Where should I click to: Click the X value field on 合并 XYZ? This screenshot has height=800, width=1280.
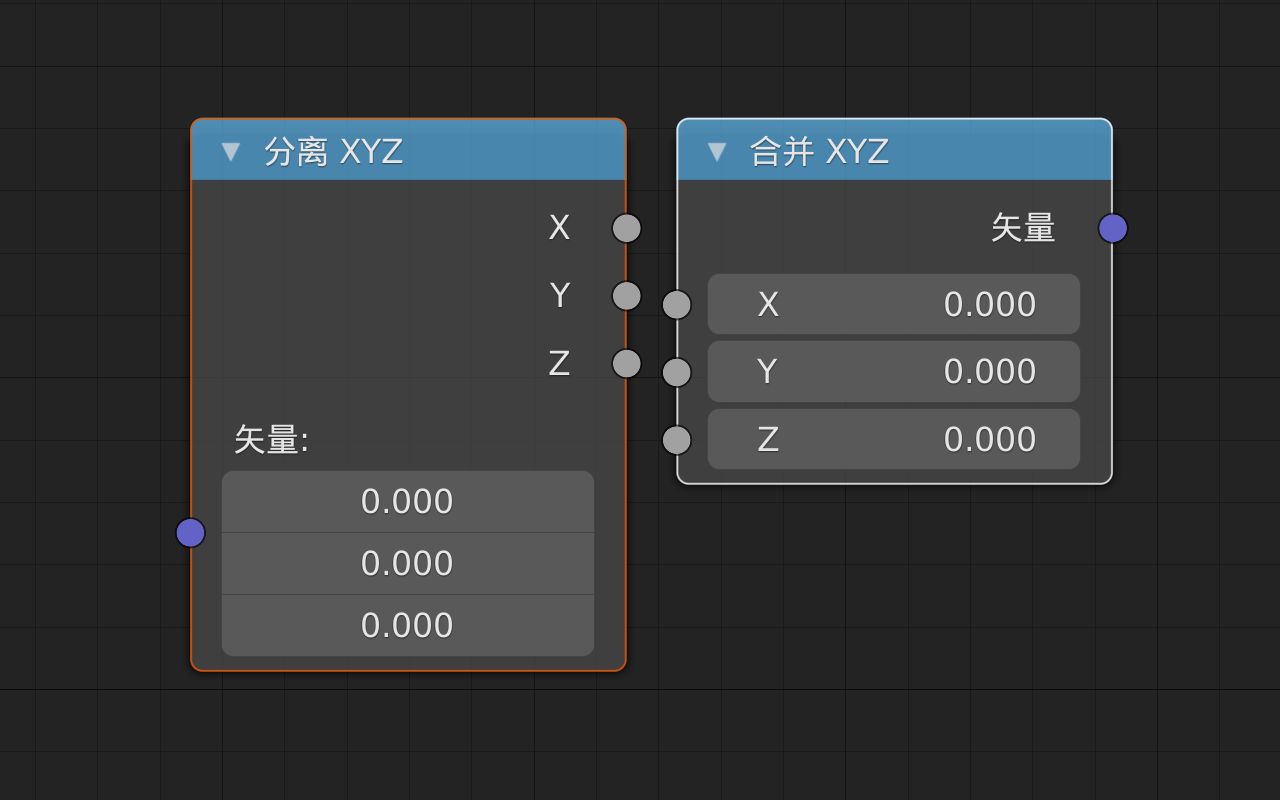pos(893,304)
